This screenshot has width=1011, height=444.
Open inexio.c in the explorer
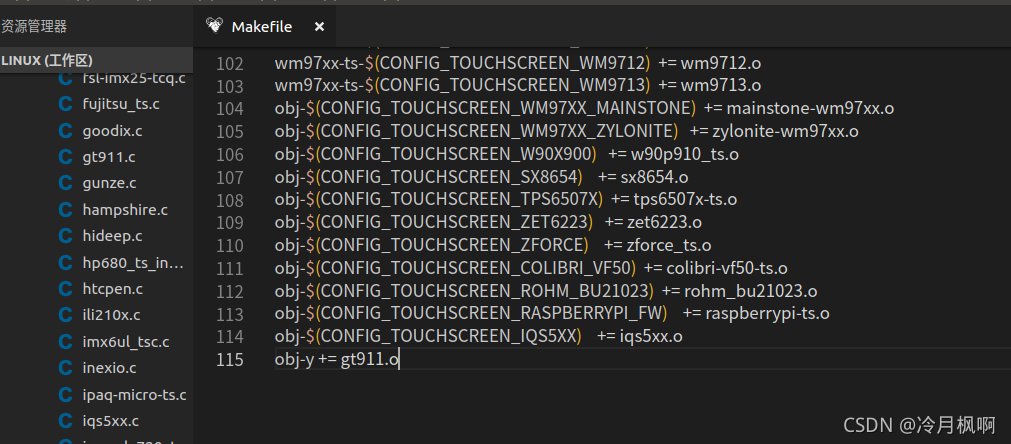110,368
